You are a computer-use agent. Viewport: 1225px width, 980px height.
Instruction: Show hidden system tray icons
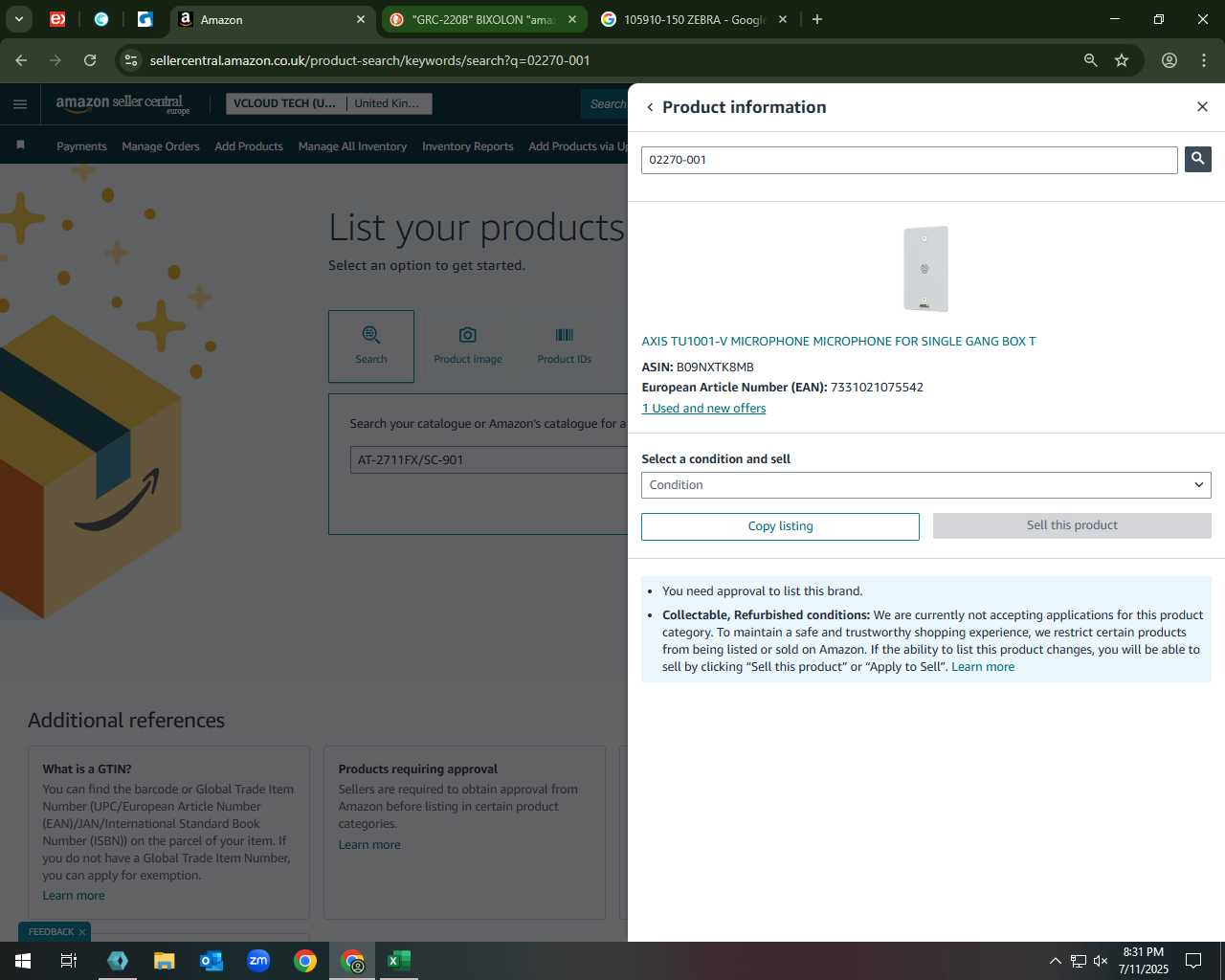click(1055, 961)
